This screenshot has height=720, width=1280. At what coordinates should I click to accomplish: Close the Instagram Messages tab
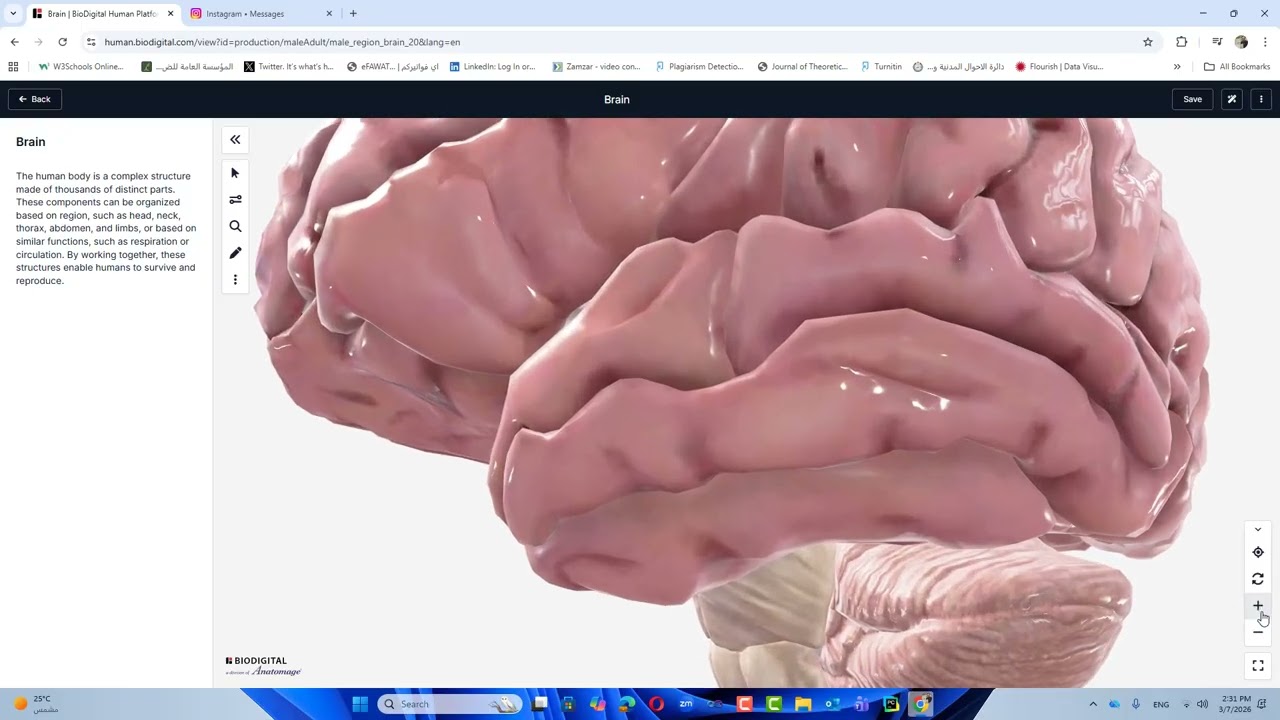coord(329,14)
